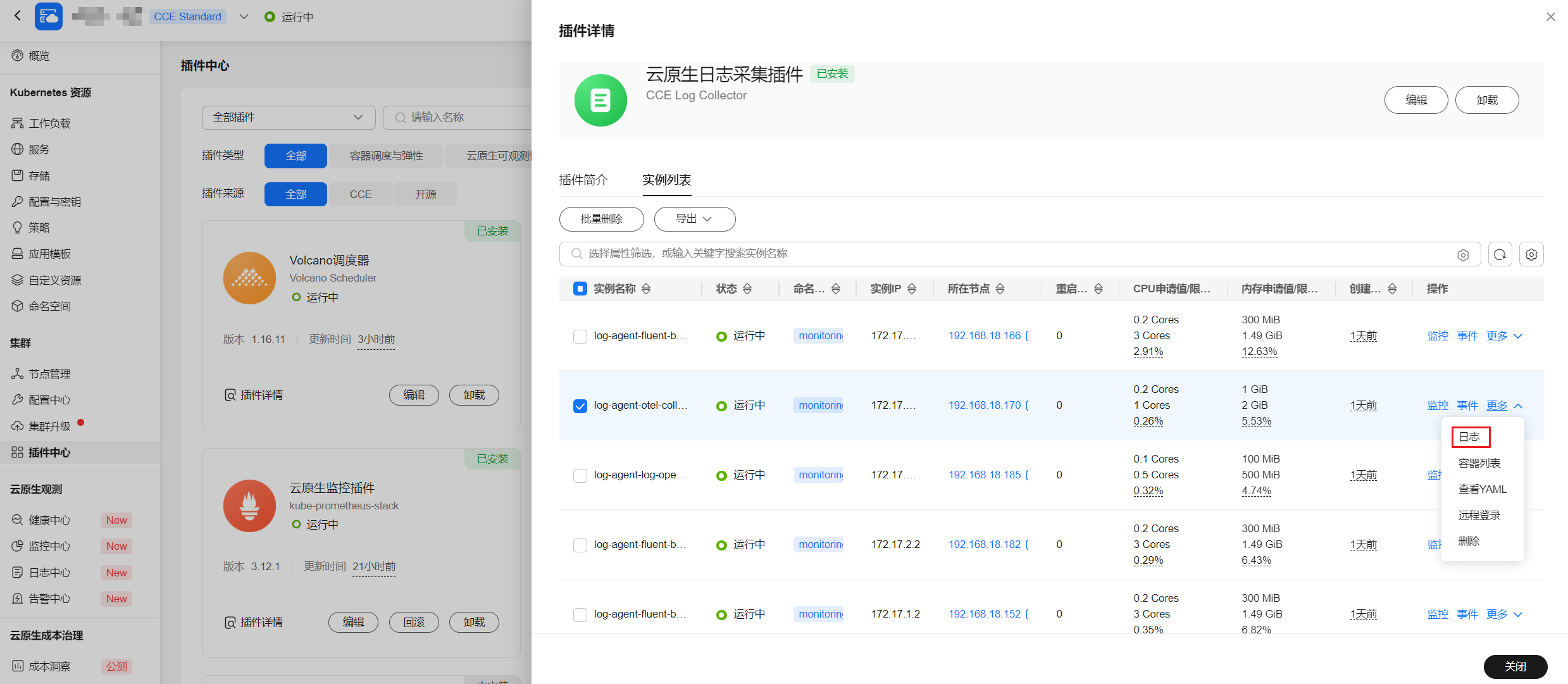Select 容器调度与弹性 plugin type filter
The image size is (1568, 684).
tap(386, 156)
